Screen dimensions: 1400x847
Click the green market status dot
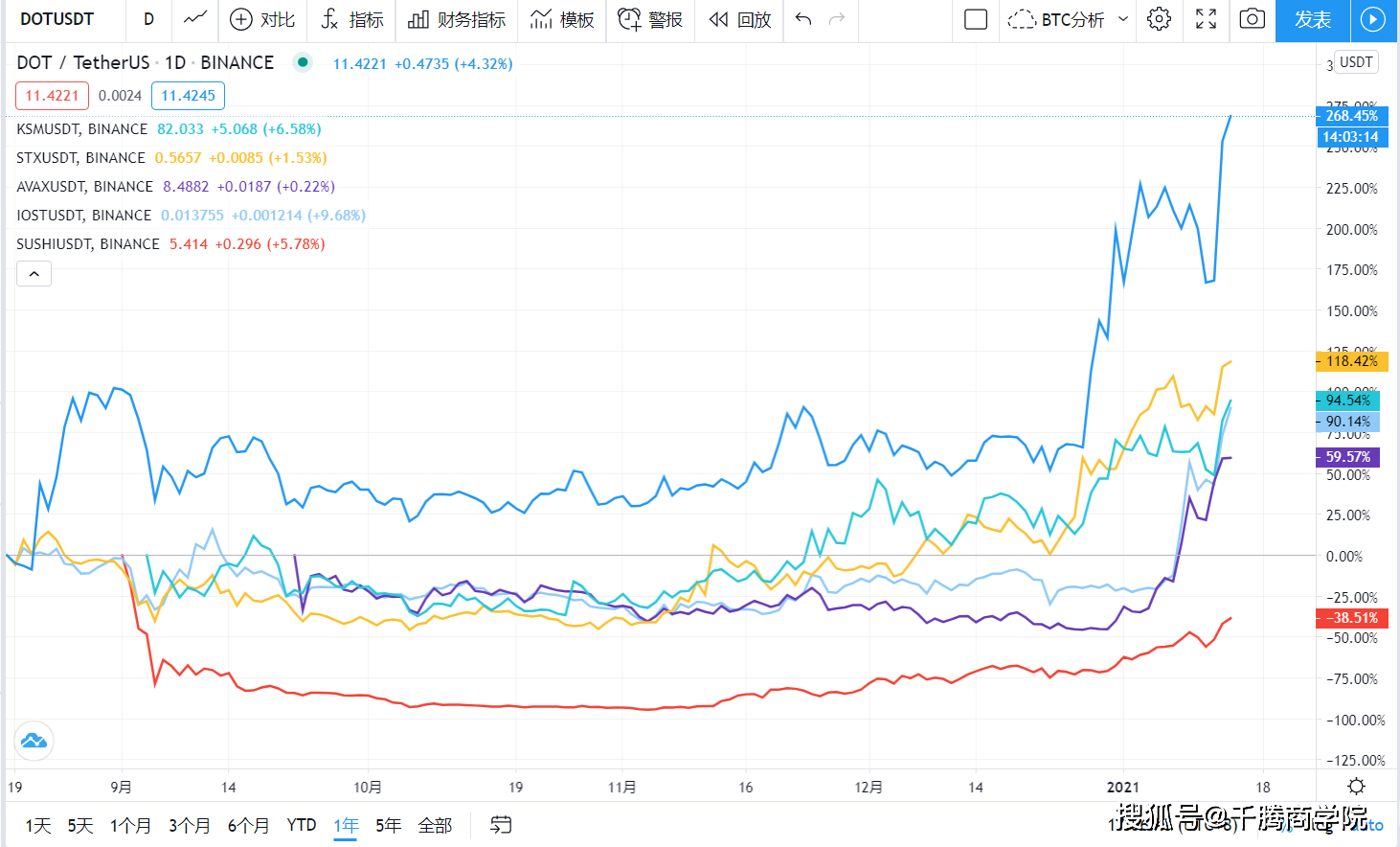coord(303,62)
